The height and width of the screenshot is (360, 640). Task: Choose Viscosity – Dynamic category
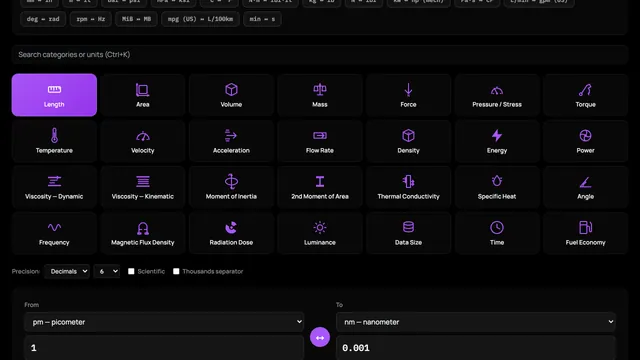tap(54, 187)
